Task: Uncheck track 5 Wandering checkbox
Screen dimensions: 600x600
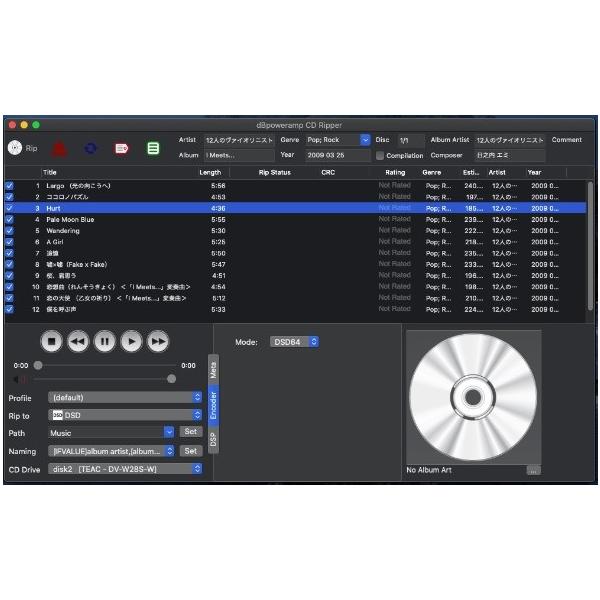Action: click(x=10, y=231)
